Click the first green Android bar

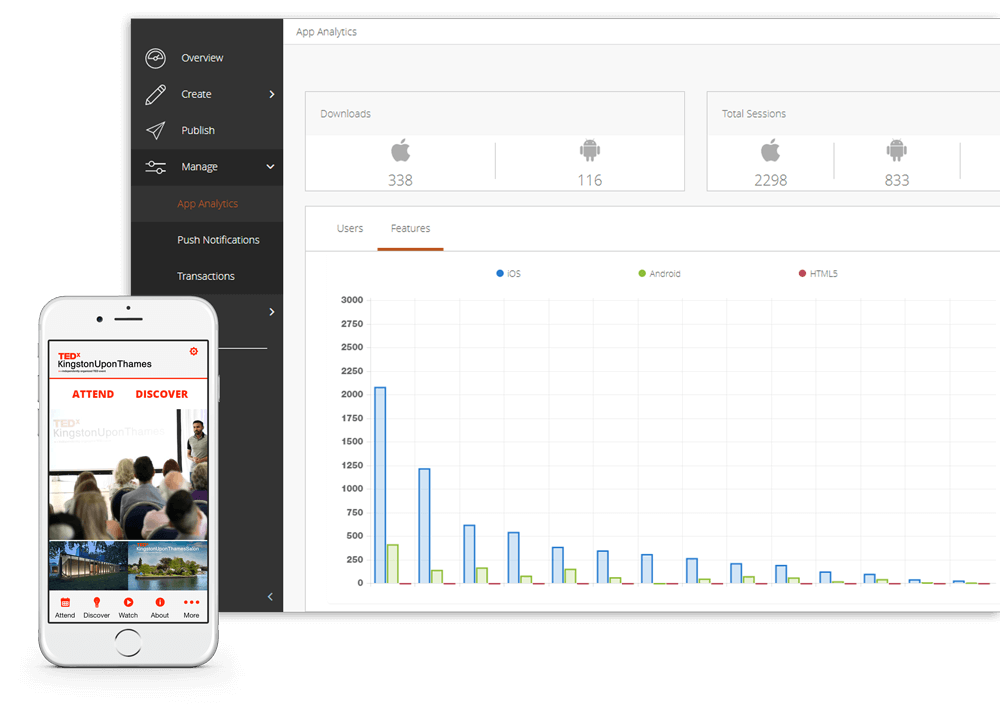coord(393,564)
